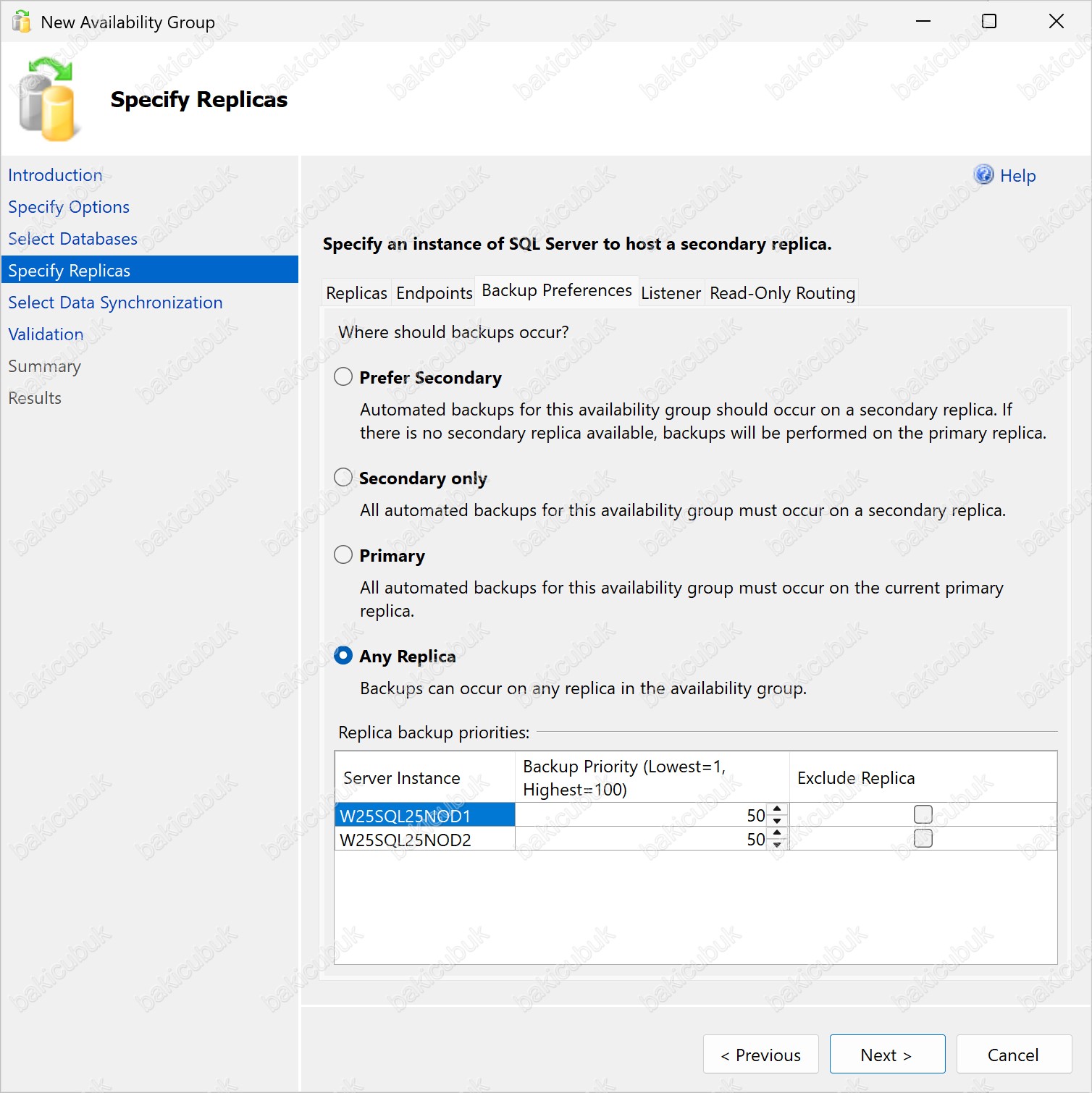Click the title bar application icon
Screen dimensions: 1092x1093
pos(22,22)
